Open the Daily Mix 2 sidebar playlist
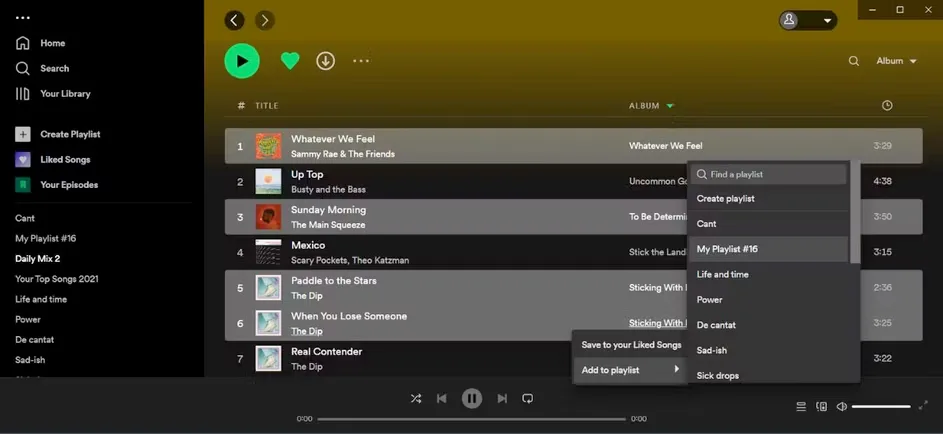 (x=37, y=259)
